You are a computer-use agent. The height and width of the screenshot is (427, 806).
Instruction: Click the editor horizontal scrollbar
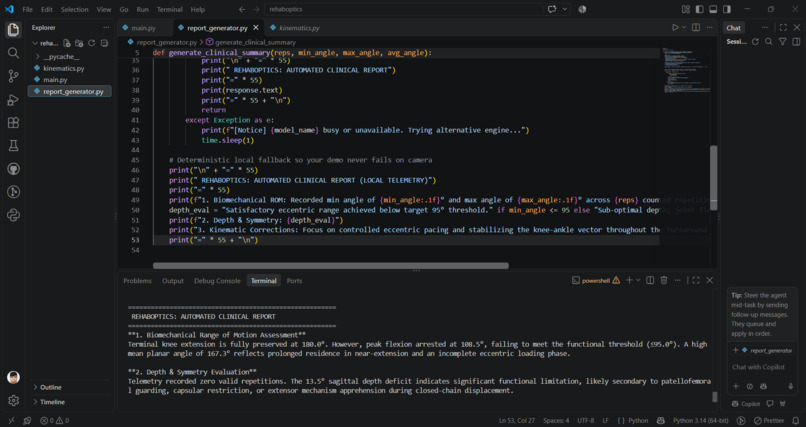coord(331,266)
